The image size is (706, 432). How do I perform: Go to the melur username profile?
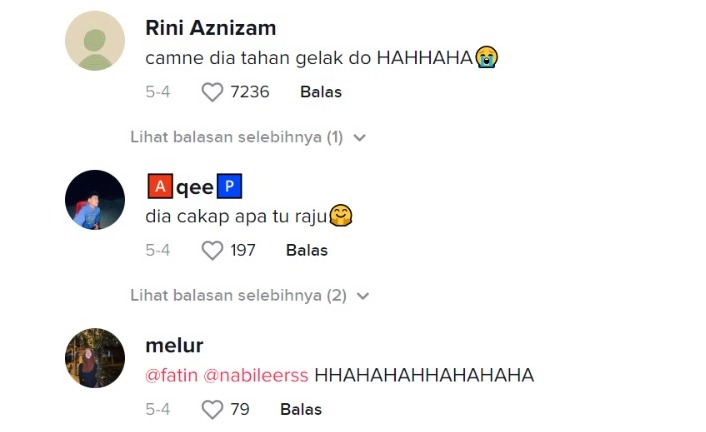pos(174,346)
